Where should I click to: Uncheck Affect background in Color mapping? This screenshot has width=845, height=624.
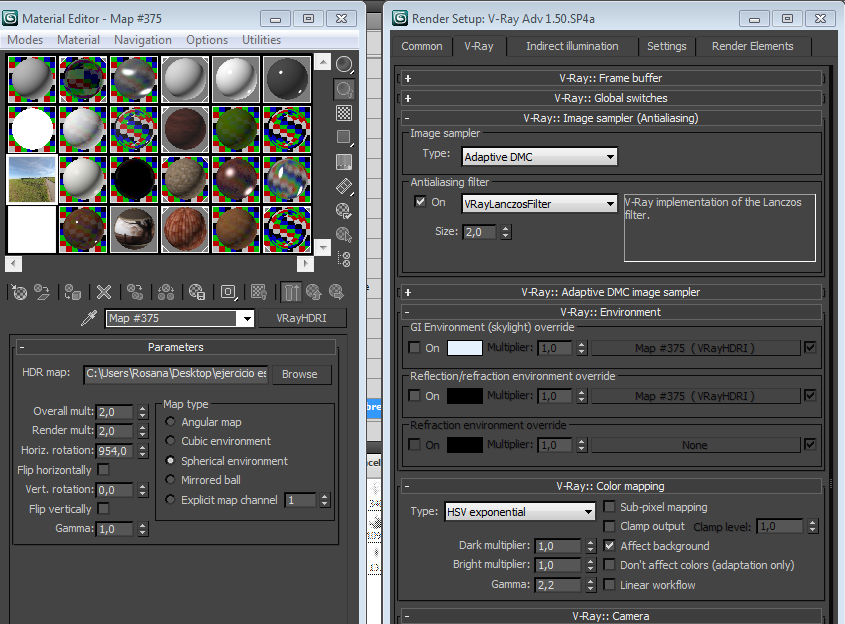(x=609, y=546)
